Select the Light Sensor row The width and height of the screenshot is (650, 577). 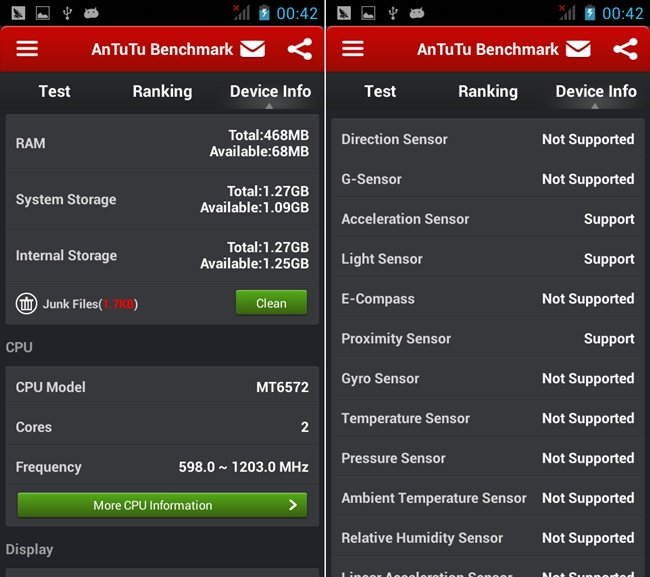point(488,259)
